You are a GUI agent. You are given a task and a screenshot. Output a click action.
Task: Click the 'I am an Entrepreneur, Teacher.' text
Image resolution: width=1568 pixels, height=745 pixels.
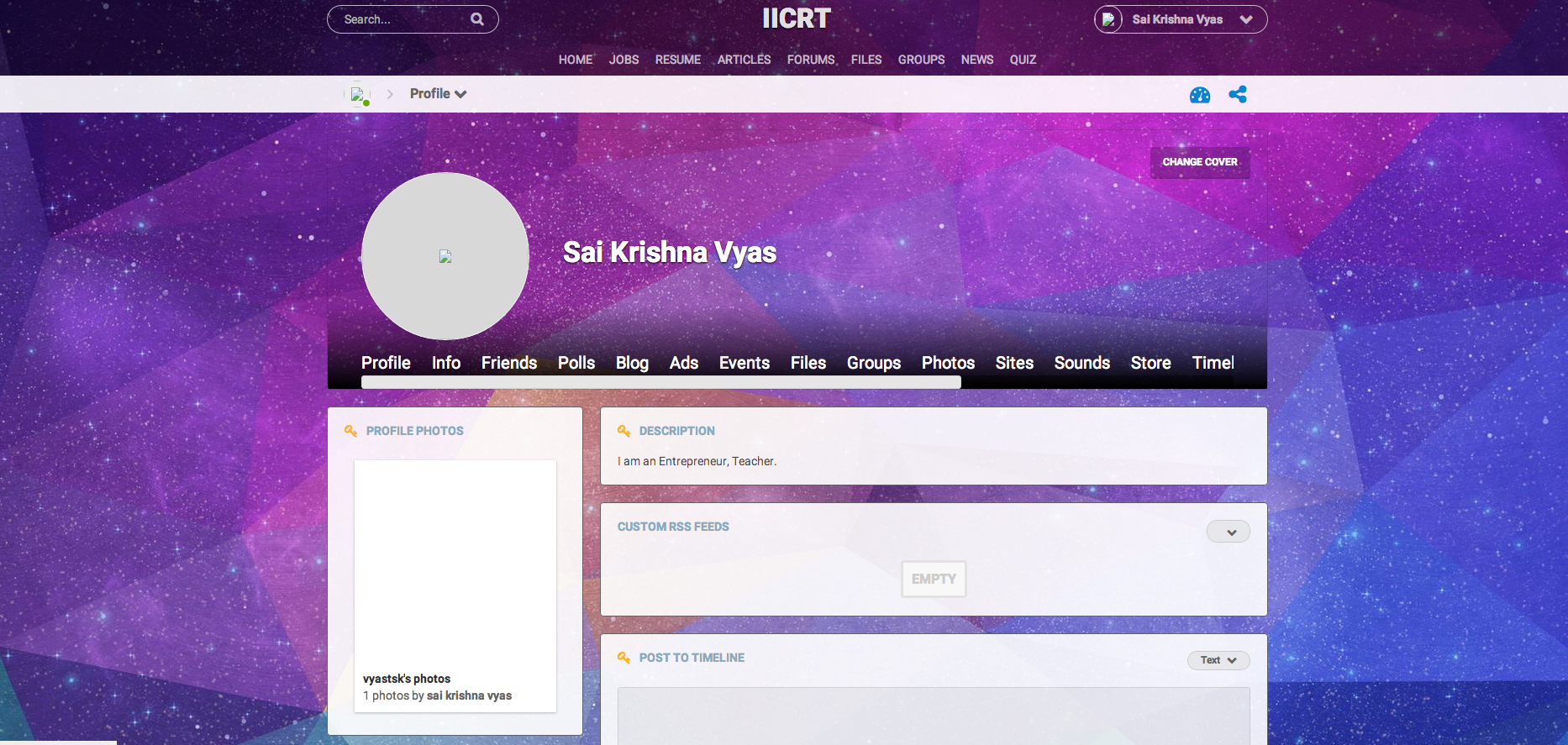tap(697, 461)
